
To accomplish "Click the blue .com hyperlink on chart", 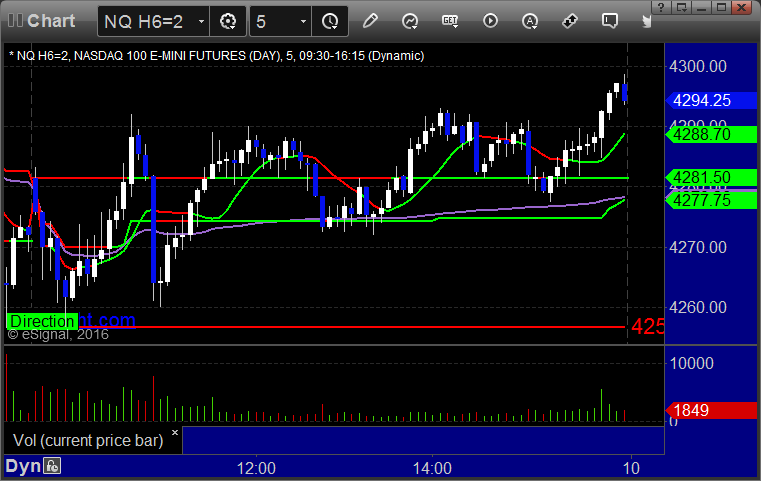I will coord(107,320).
